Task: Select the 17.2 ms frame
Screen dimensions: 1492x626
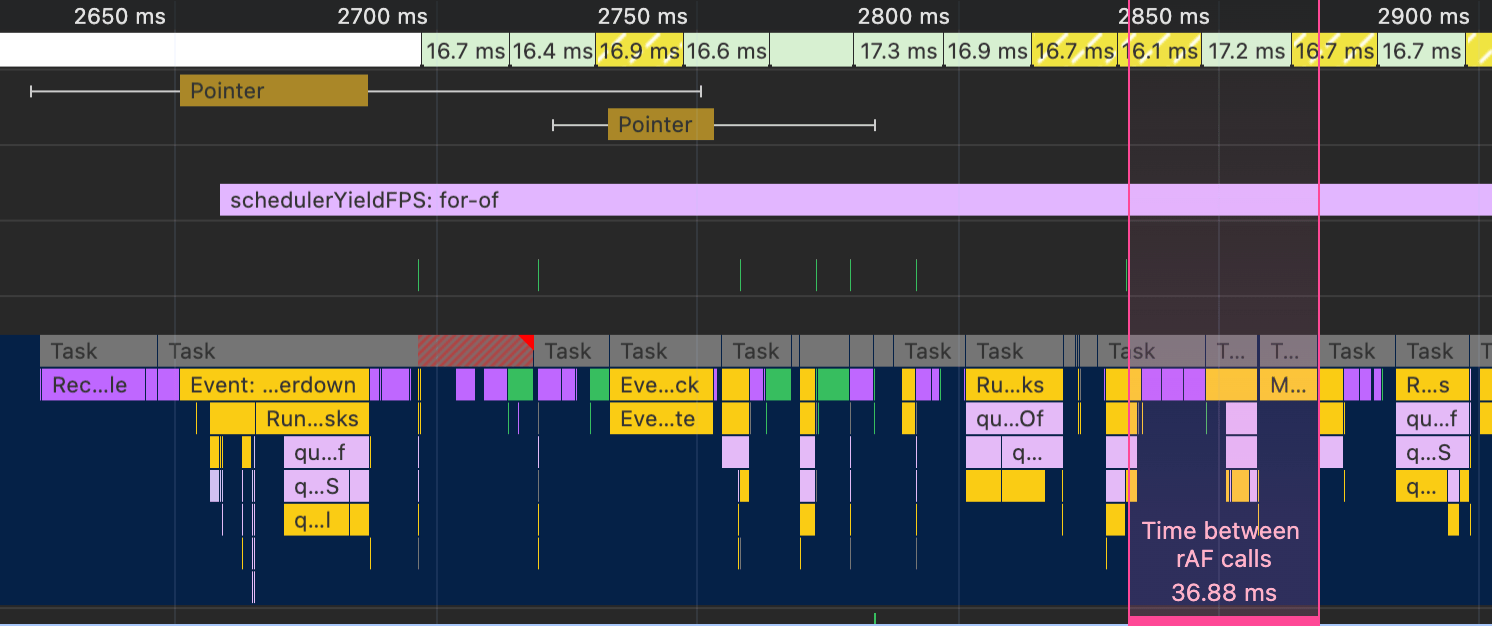Action: coord(1246,50)
